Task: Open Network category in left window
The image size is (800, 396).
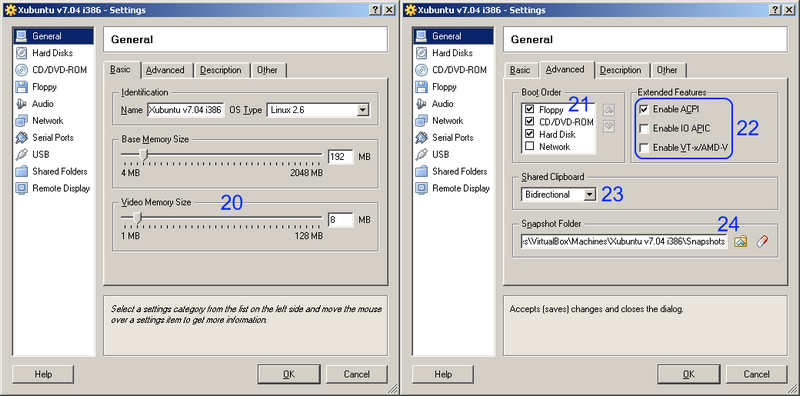Action: click(39, 120)
